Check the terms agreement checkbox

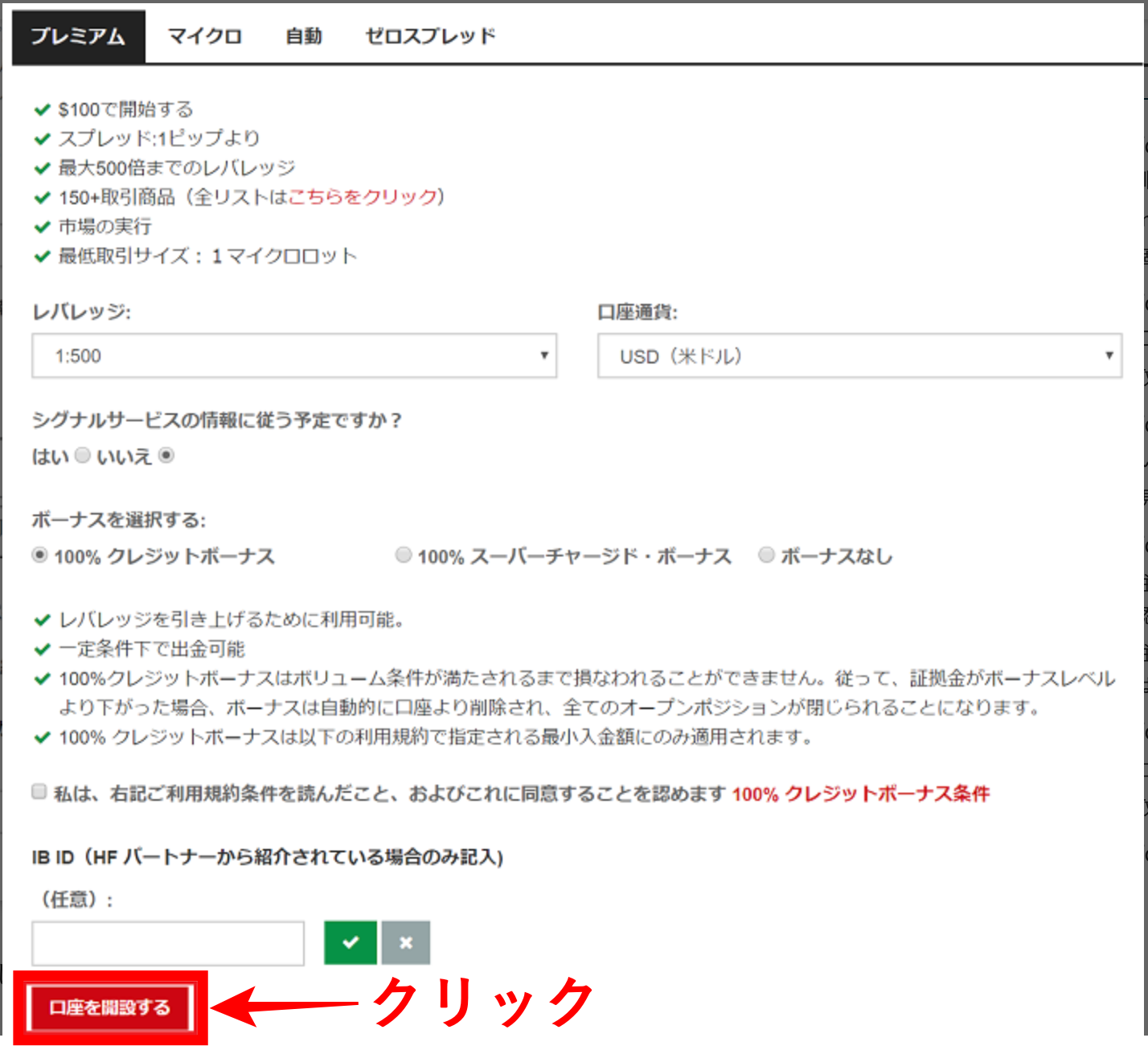coord(38,793)
